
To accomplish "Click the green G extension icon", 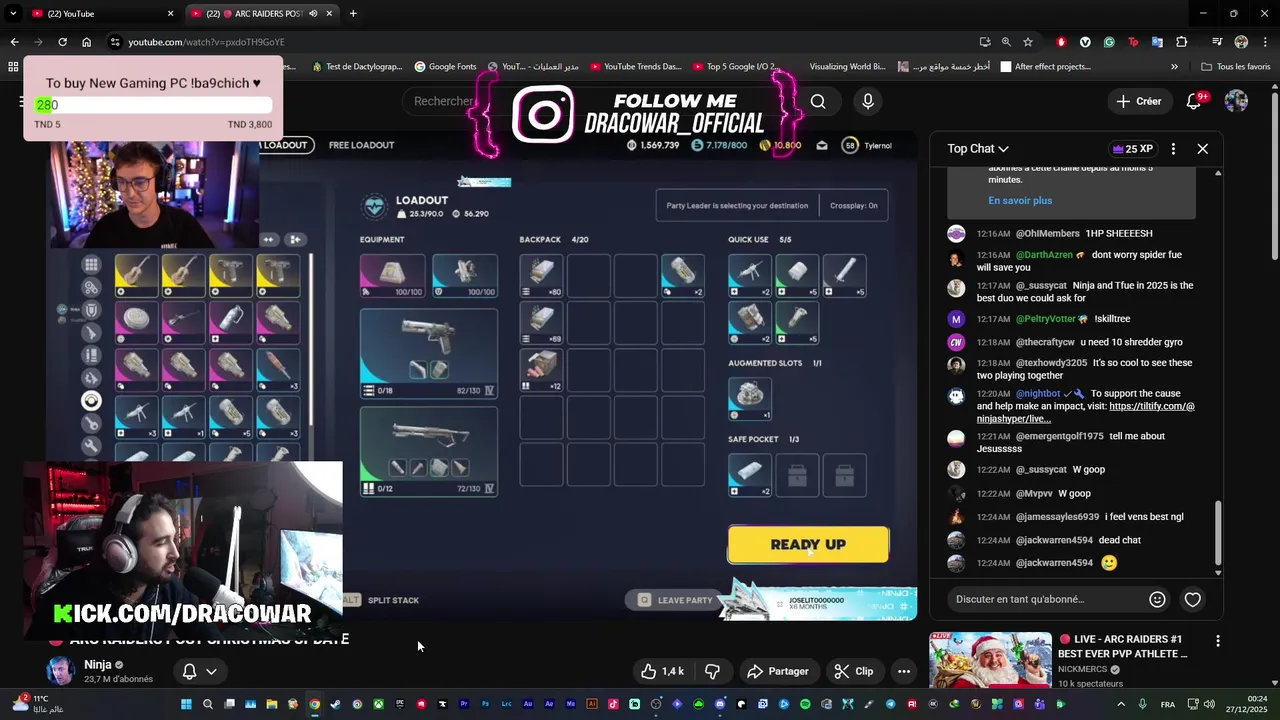I will point(1109,42).
